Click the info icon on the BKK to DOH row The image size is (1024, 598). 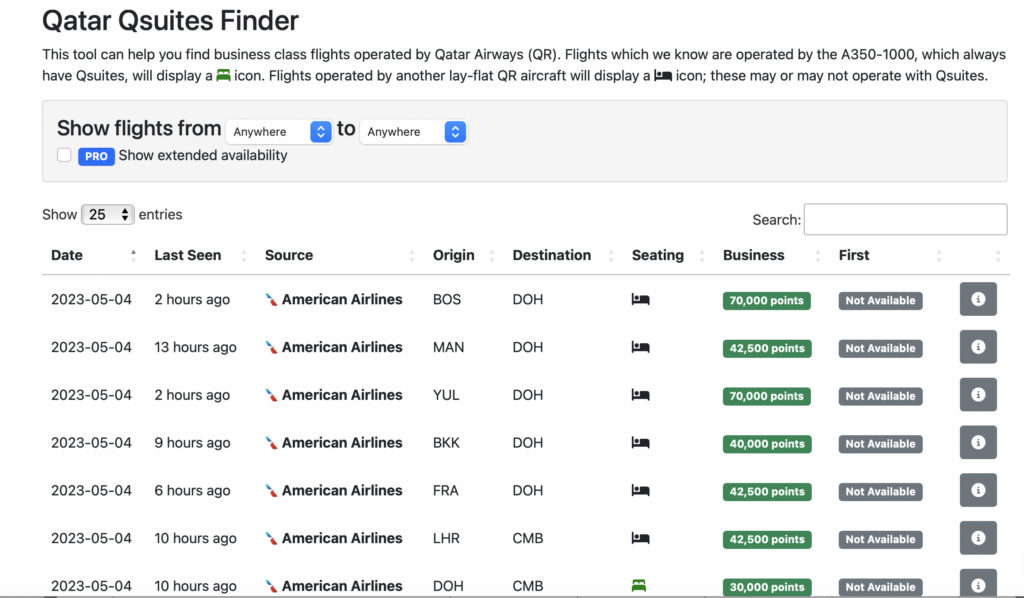[x=977, y=442]
